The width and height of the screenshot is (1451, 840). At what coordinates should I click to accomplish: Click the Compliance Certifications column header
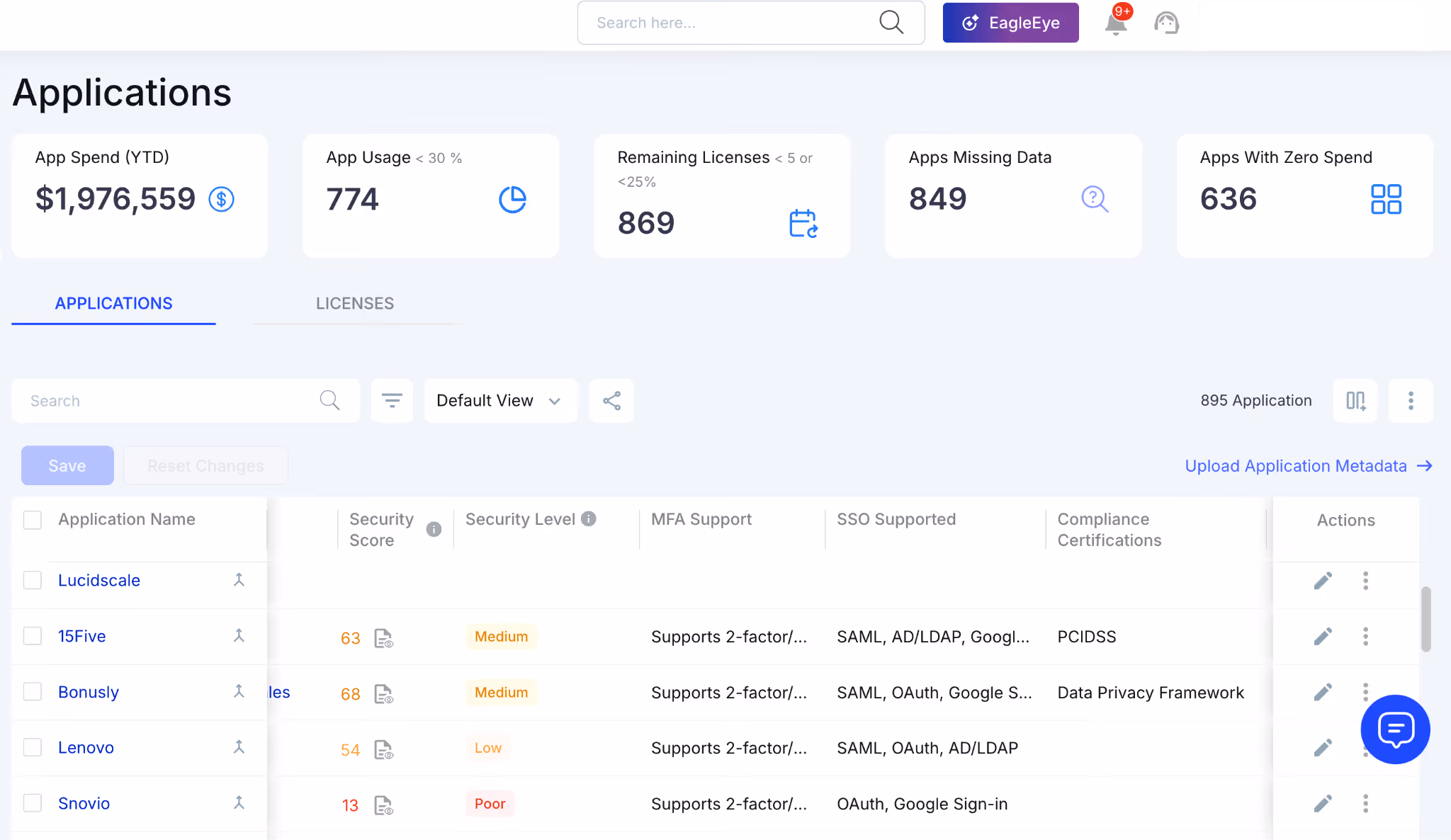[x=1110, y=529]
